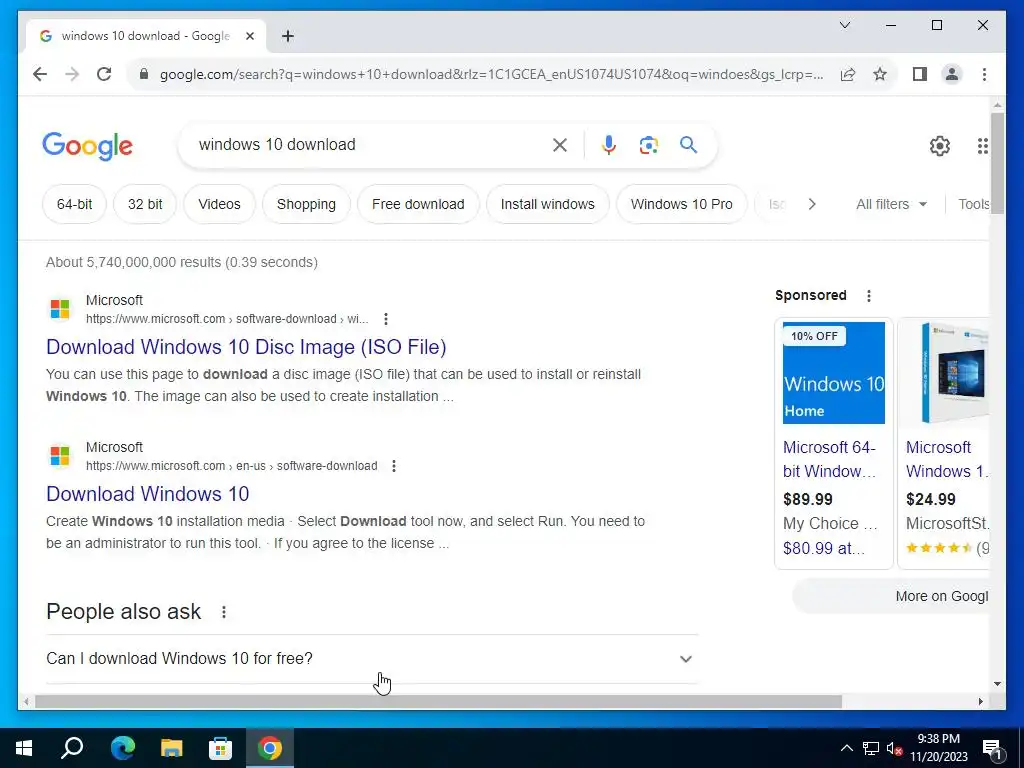Screen dimensions: 1024x768
Task: Submit the search with the magnifier icon
Action: [688, 145]
